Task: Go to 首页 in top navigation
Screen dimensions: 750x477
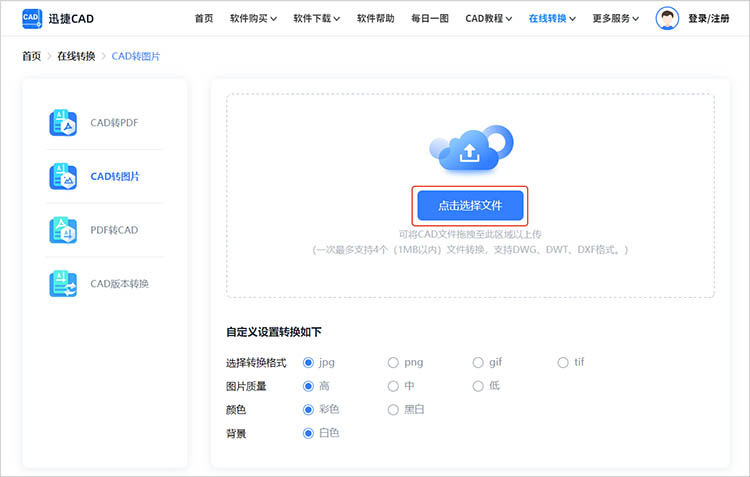Action: pos(204,19)
